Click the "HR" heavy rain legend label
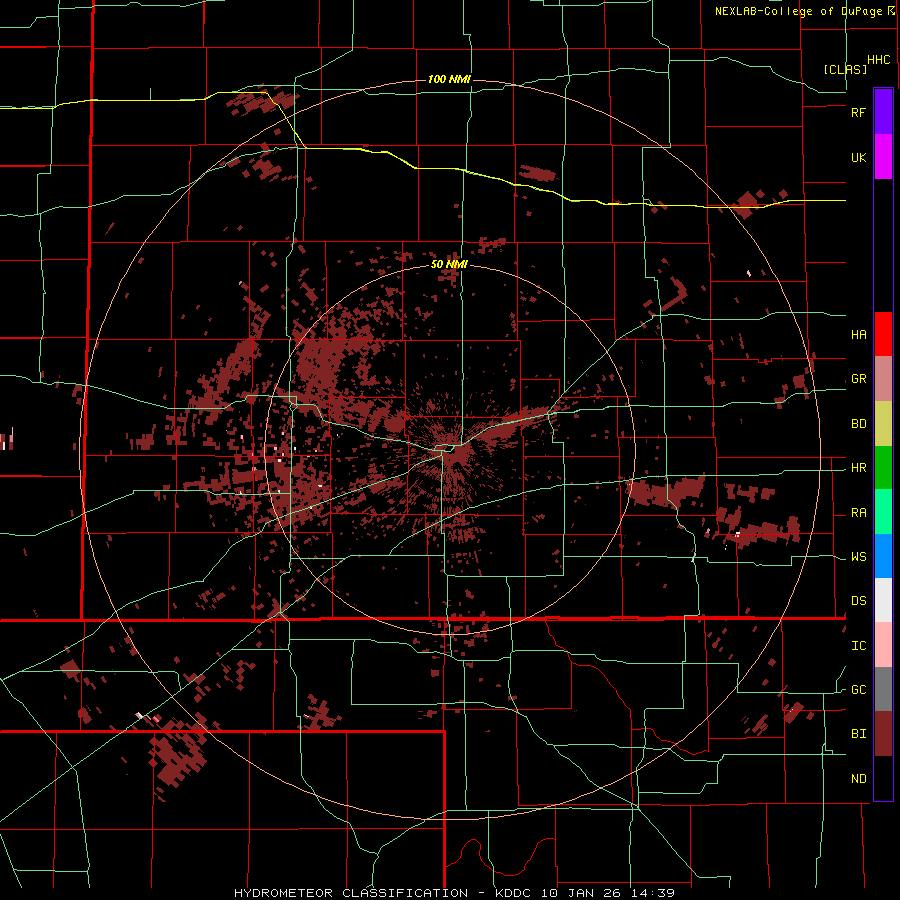Viewport: 900px width, 900px height. coord(858,468)
